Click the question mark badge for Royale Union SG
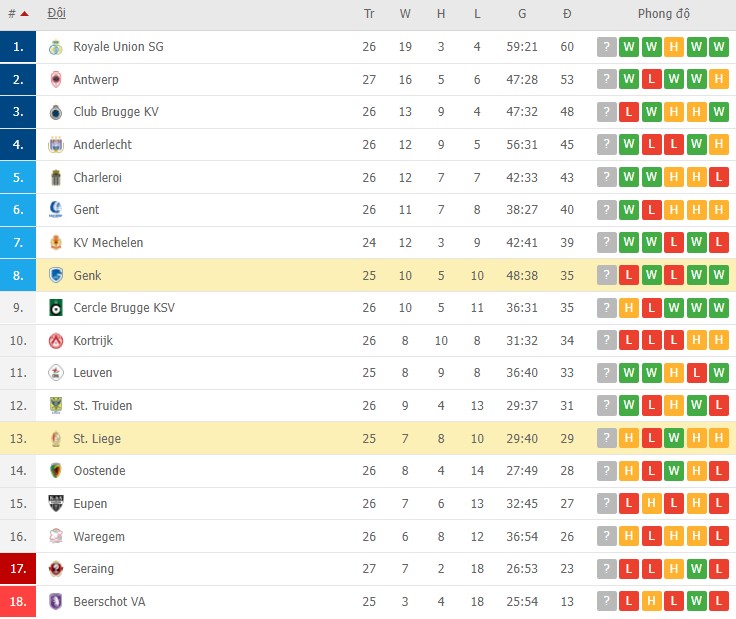736x619 pixels. (x=606, y=47)
